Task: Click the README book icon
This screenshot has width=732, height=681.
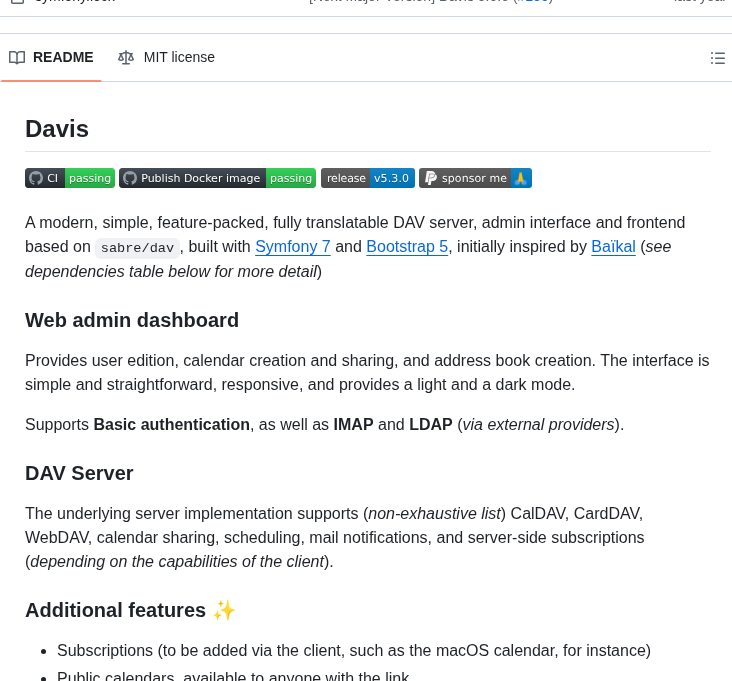Action: (17, 58)
